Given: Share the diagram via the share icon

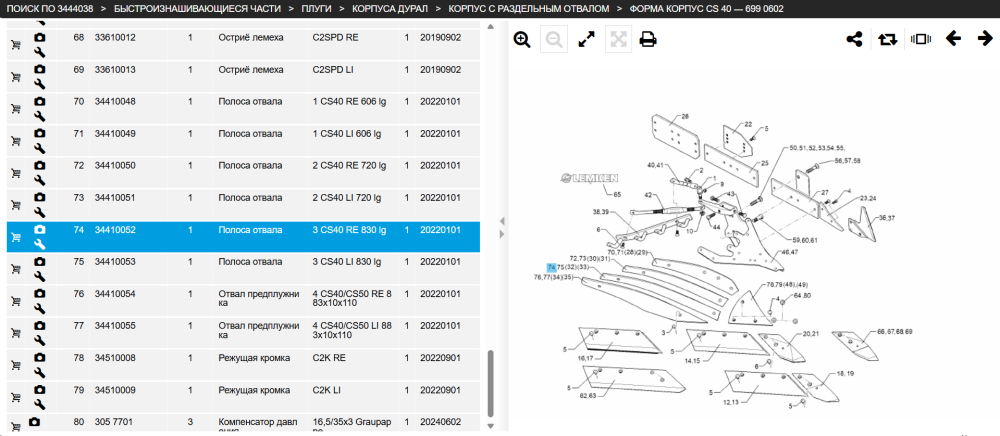Looking at the screenshot, I should (854, 40).
